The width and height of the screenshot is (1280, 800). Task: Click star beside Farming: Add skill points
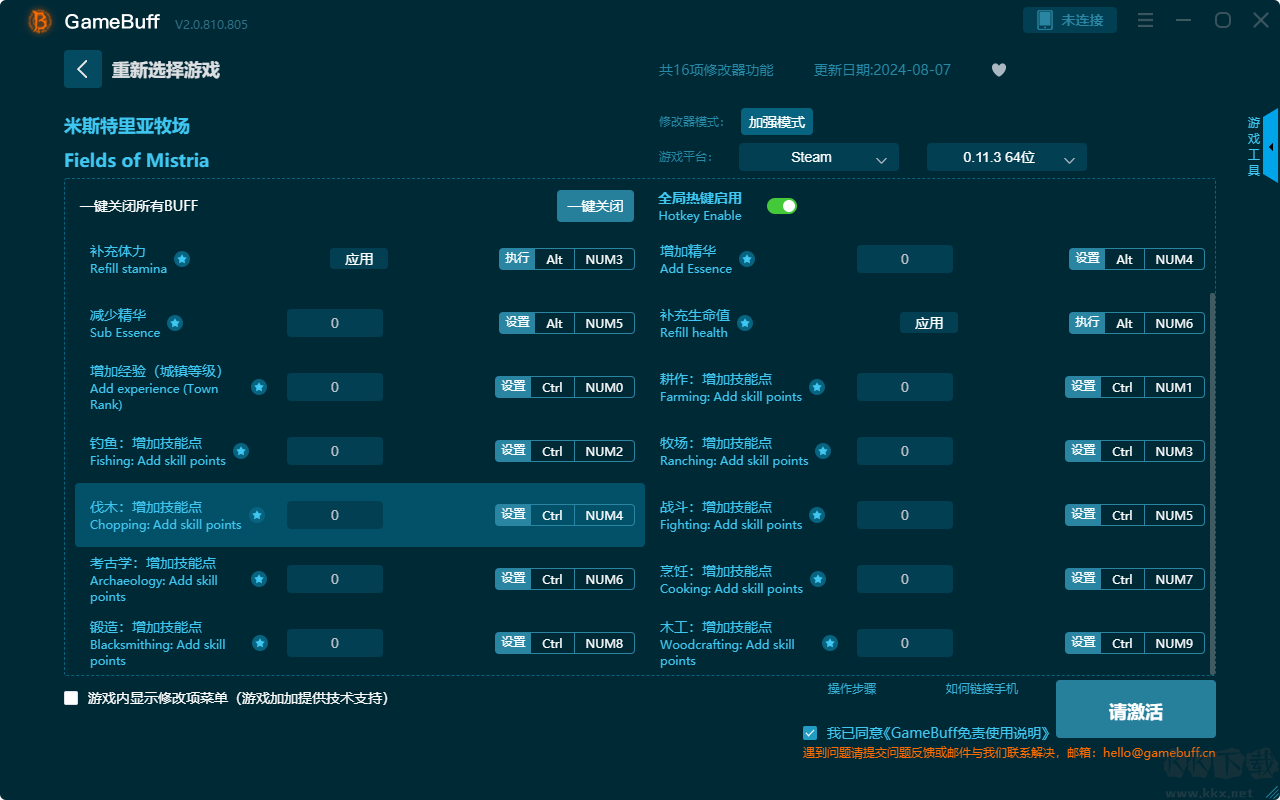[817, 387]
